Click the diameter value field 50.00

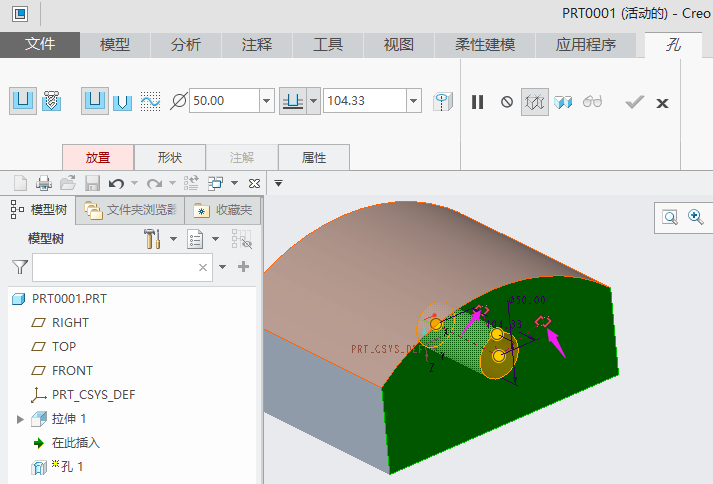point(224,101)
